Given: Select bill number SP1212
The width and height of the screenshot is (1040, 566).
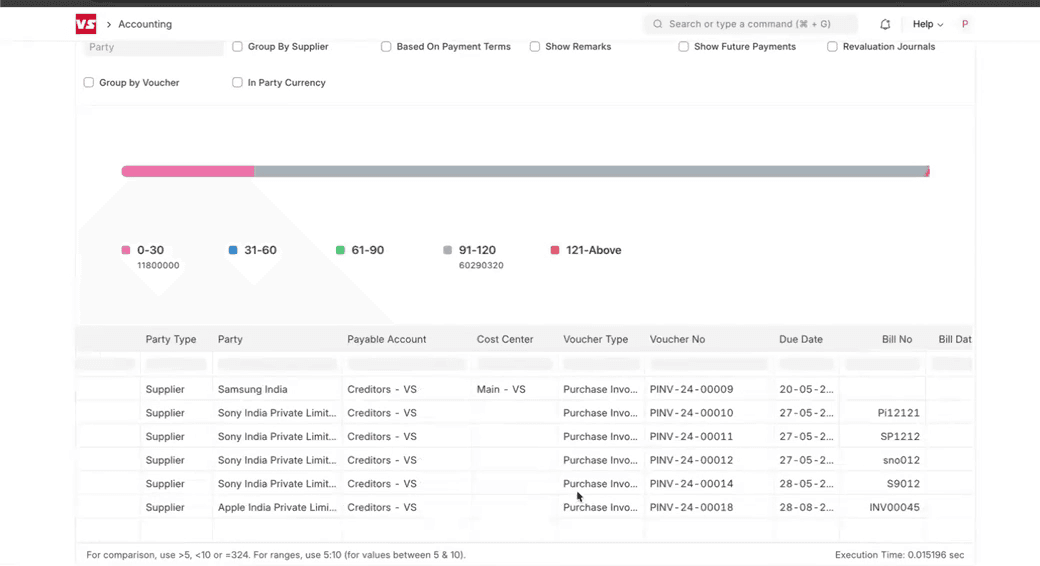Looking at the screenshot, I should pyautogui.click(x=899, y=437).
